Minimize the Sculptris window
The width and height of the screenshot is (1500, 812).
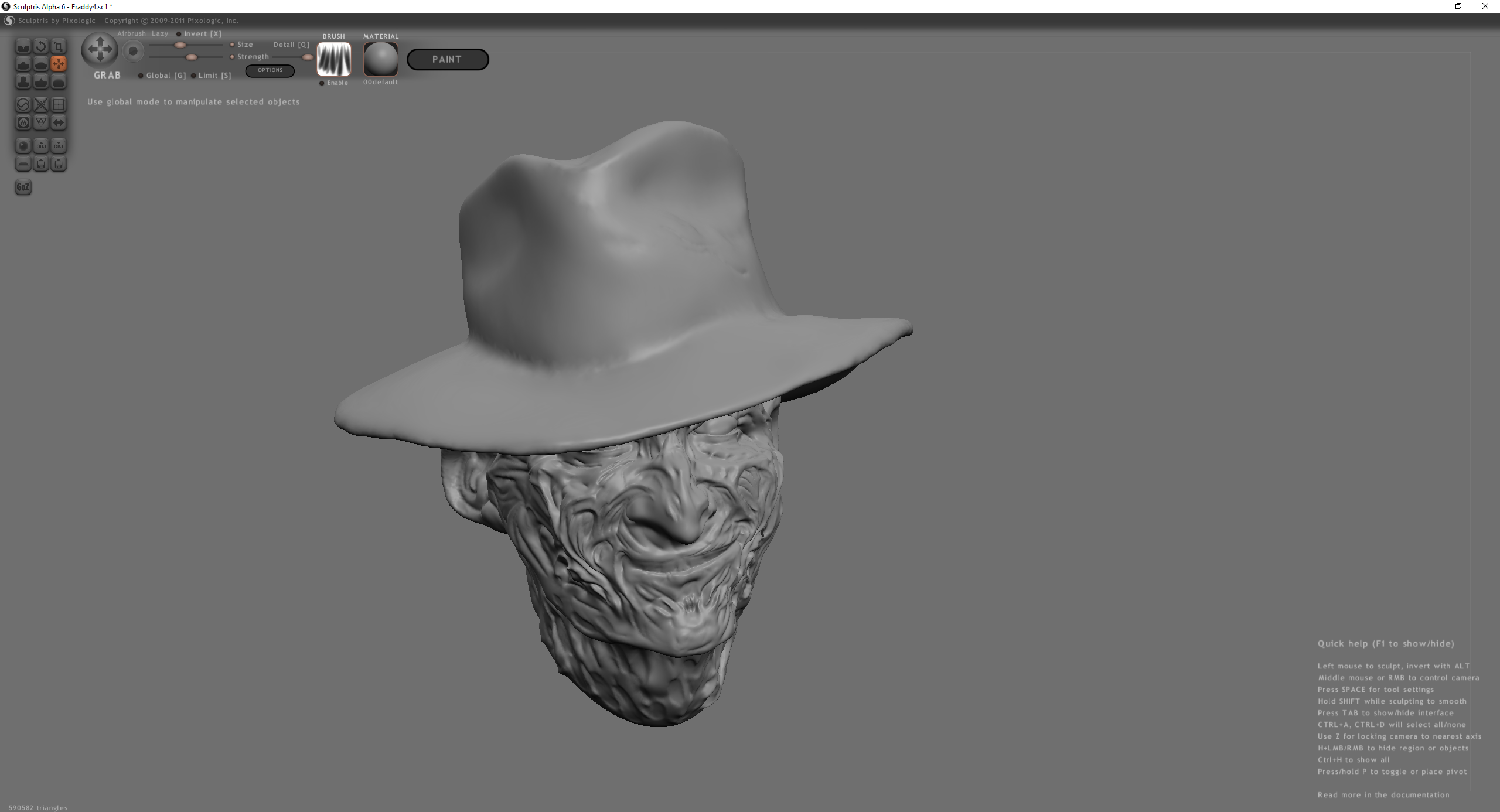pyautogui.click(x=1432, y=6)
